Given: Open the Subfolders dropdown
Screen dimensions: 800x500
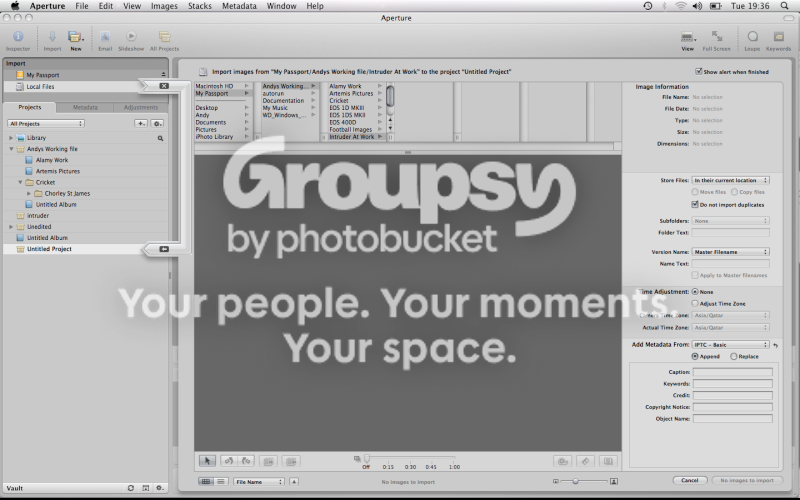Looking at the screenshot, I should tap(730, 221).
